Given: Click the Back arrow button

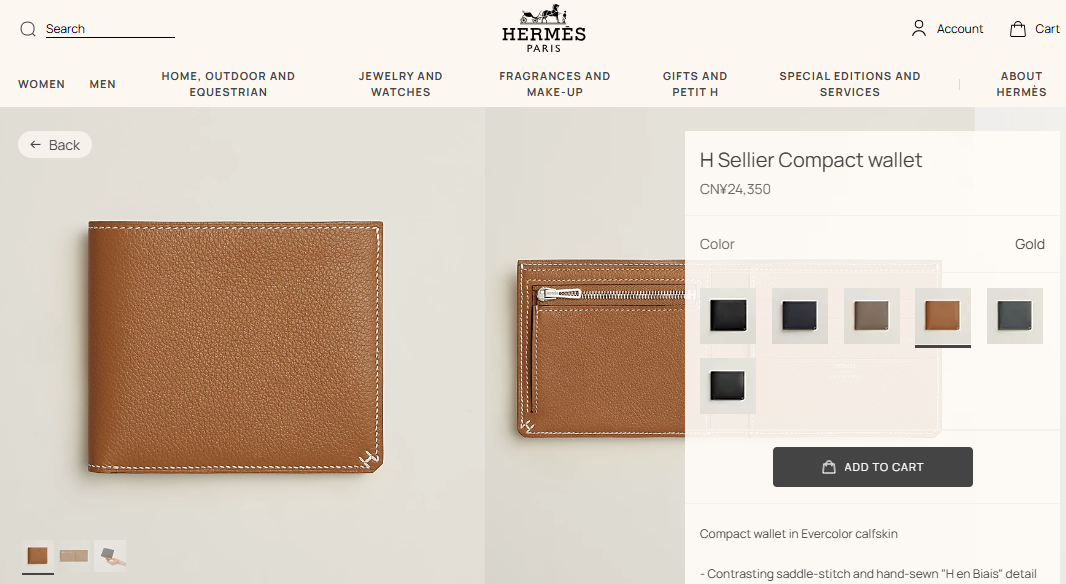Looking at the screenshot, I should click(x=55, y=145).
